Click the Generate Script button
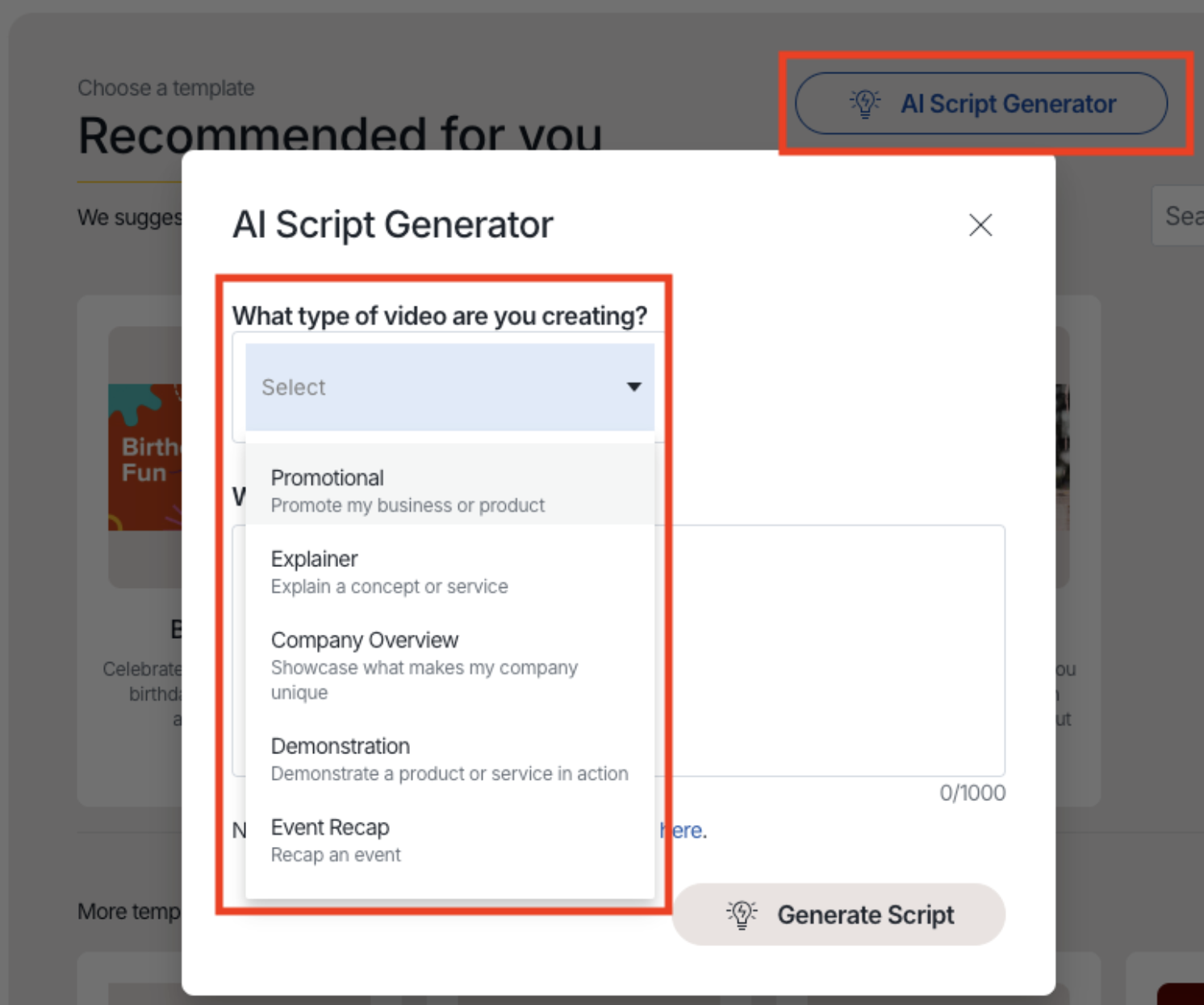 (838, 915)
